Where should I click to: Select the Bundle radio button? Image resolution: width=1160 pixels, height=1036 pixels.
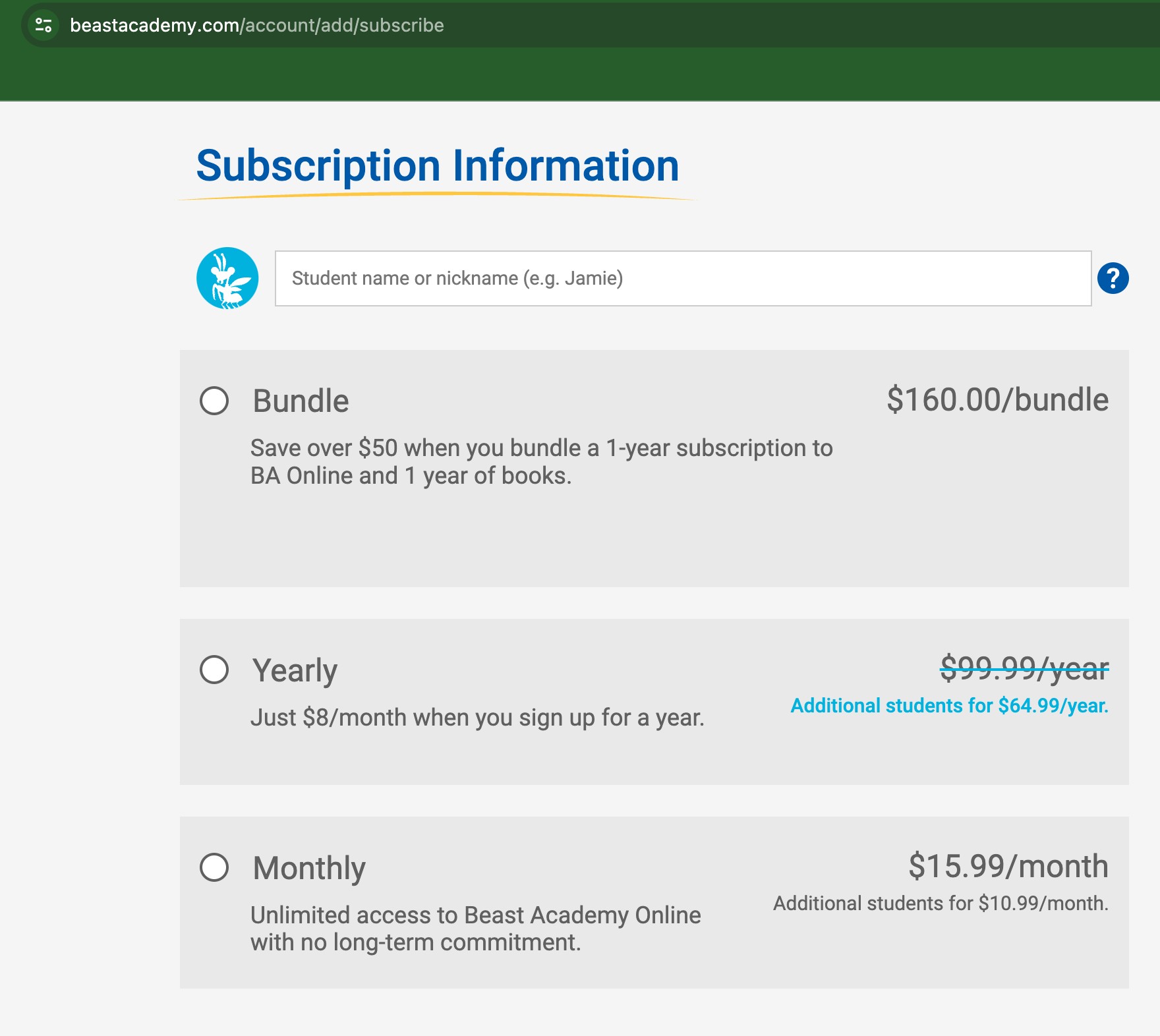pos(214,401)
